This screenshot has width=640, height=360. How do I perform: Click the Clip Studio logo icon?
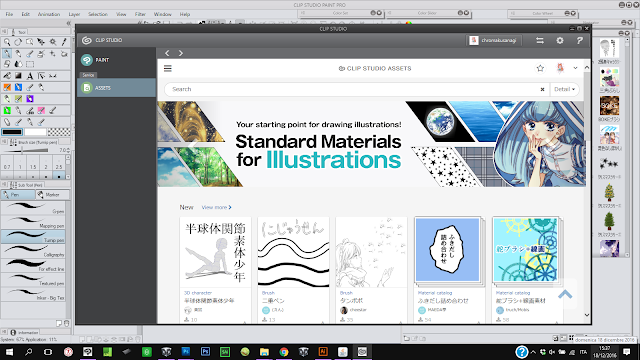click(x=87, y=40)
